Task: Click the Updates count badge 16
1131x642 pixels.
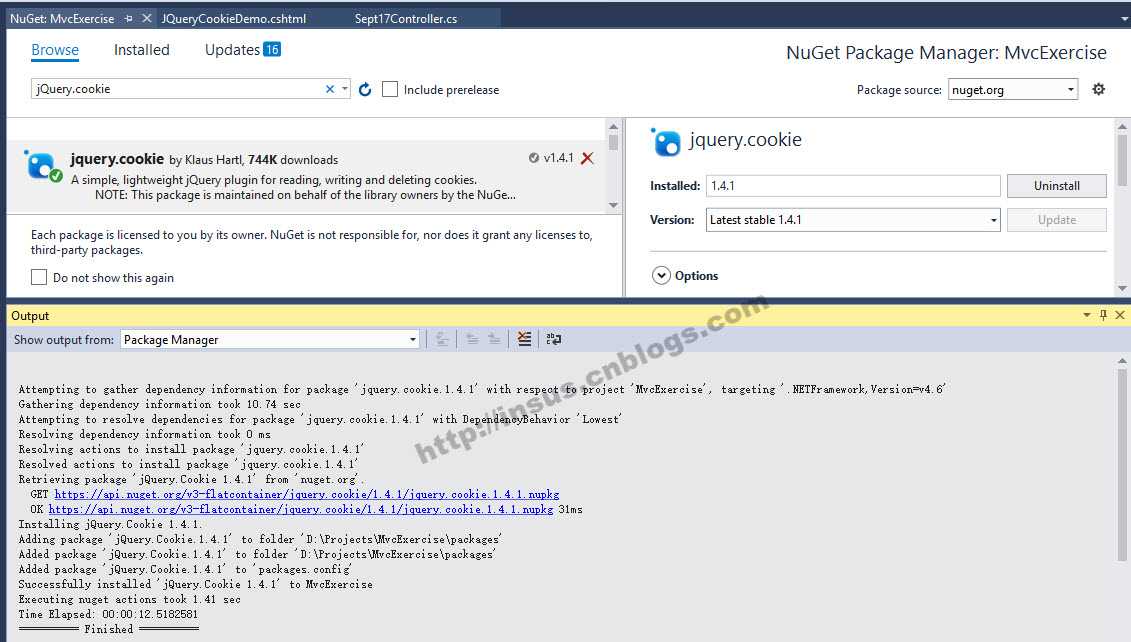Action: 272,50
